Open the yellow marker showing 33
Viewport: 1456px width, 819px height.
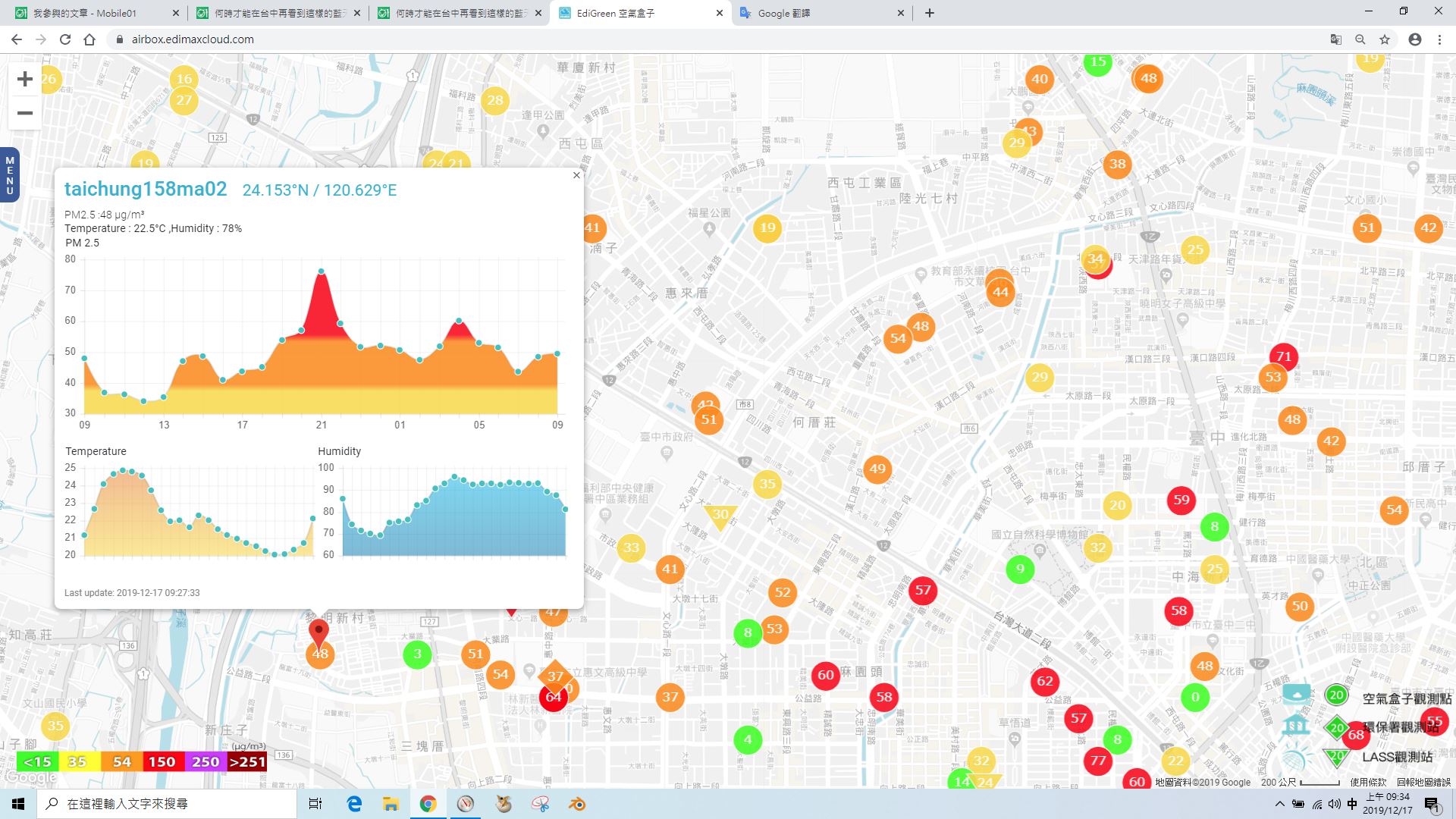click(x=631, y=548)
